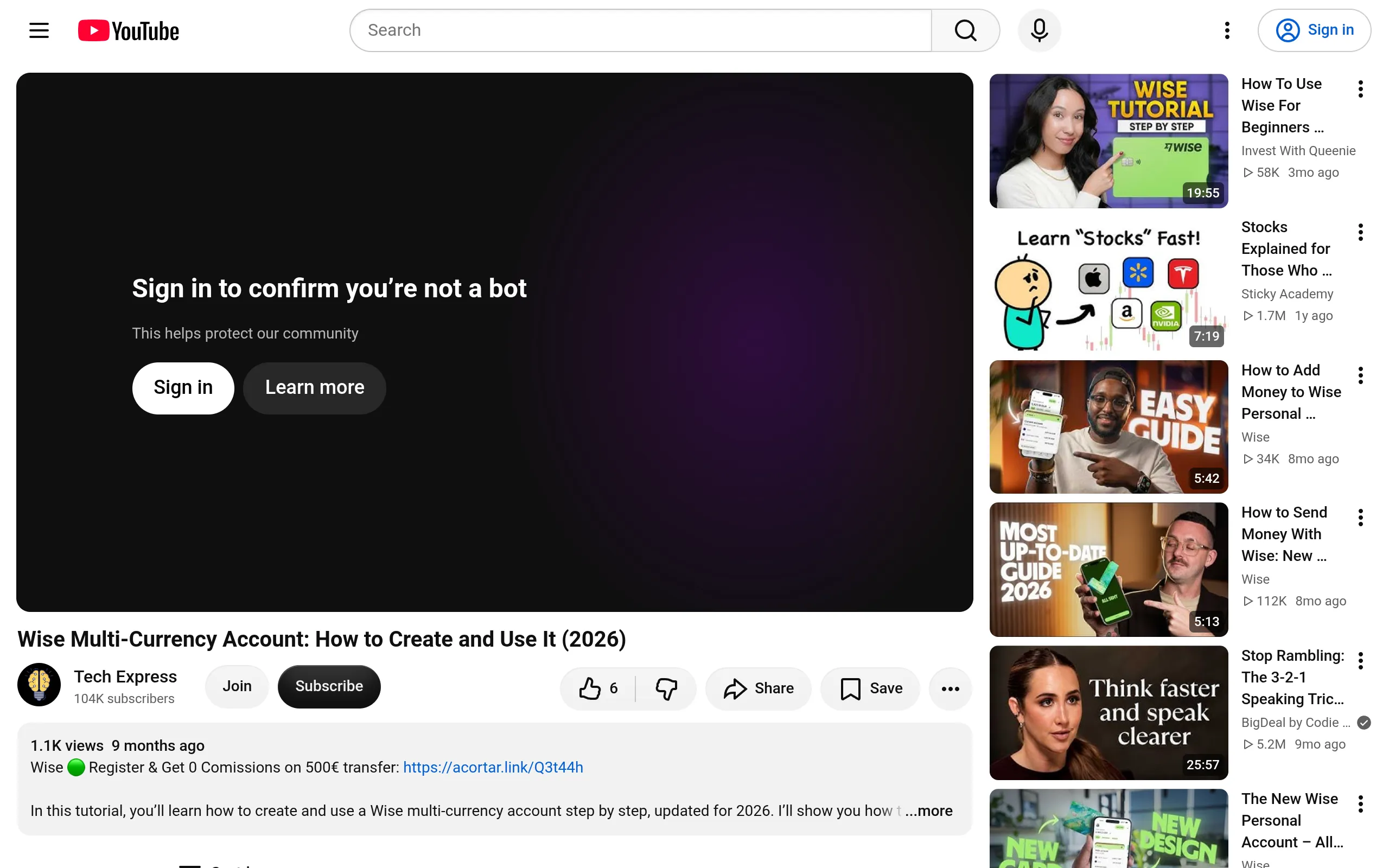Dislike the video with thumbs down
The width and height of the screenshot is (1389, 868).
[666, 688]
